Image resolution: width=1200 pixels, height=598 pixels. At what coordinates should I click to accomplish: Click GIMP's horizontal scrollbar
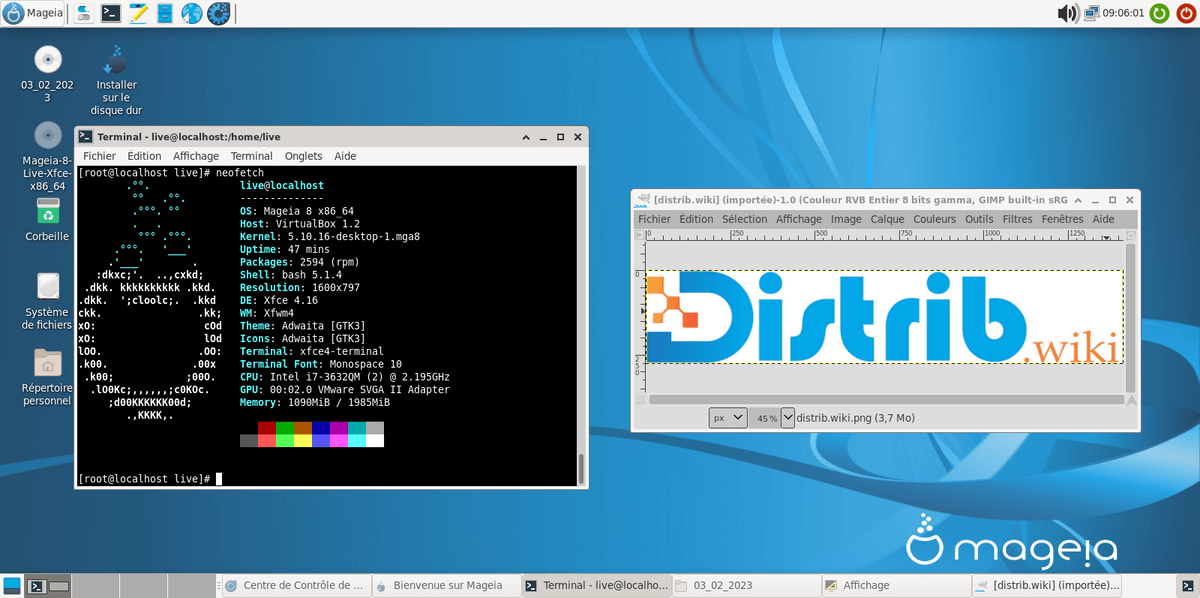click(x=886, y=399)
